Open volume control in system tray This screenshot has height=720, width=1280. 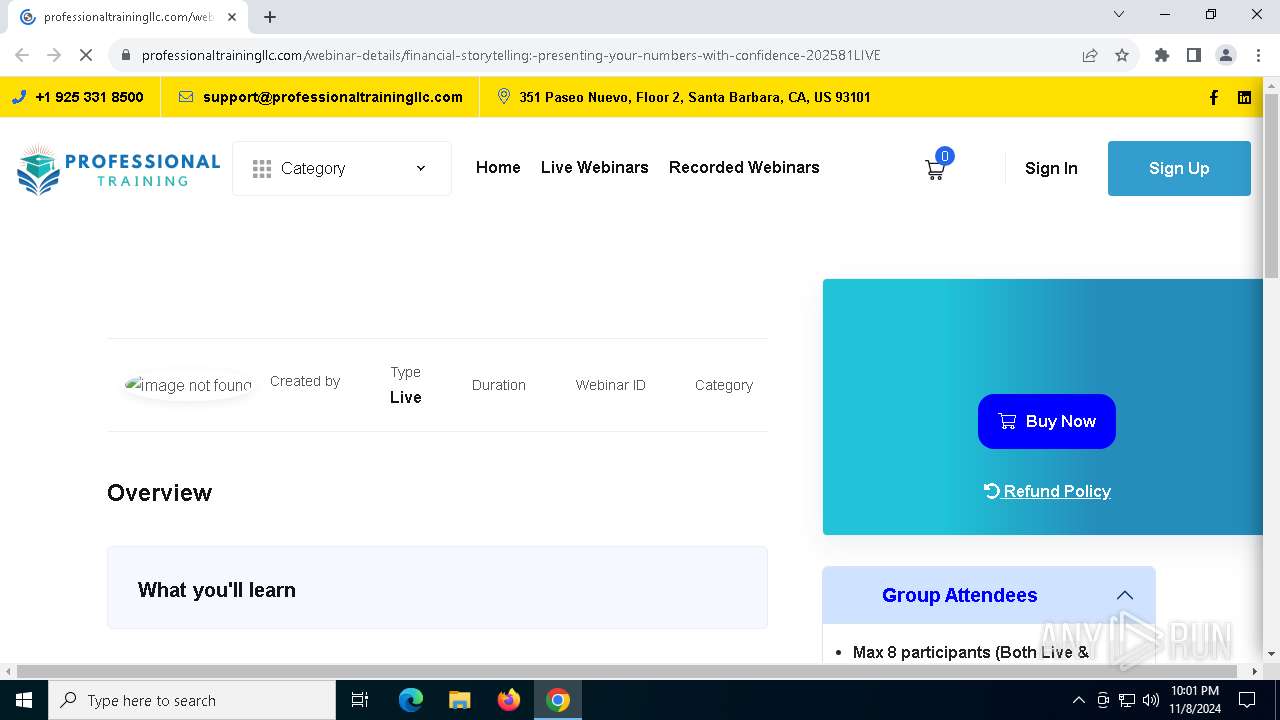[x=1151, y=700]
